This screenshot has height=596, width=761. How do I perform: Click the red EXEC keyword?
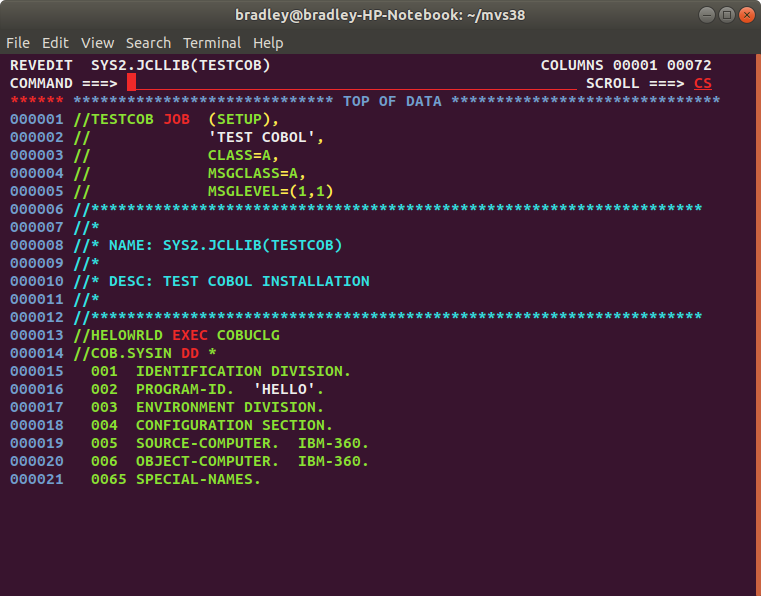coord(190,335)
